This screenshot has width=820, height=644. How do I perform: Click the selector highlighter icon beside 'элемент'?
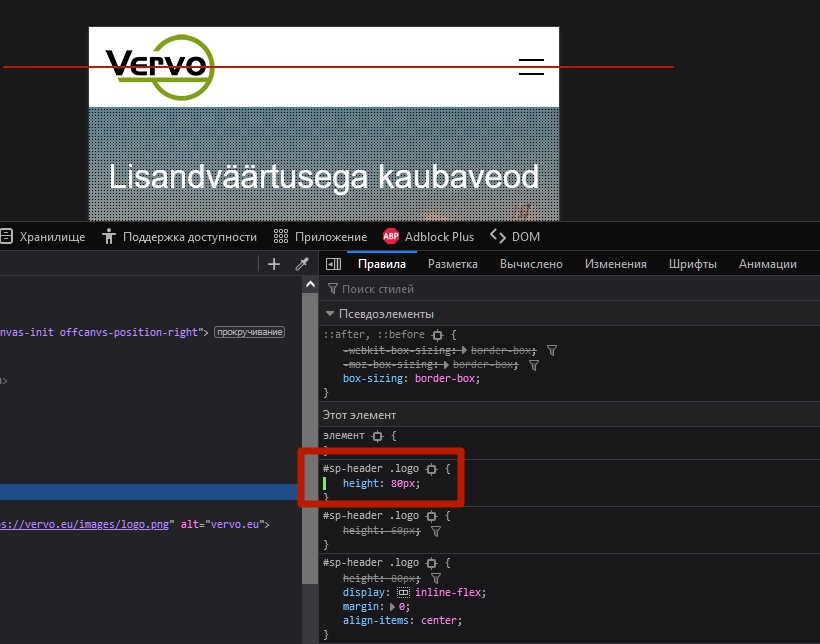click(x=377, y=436)
